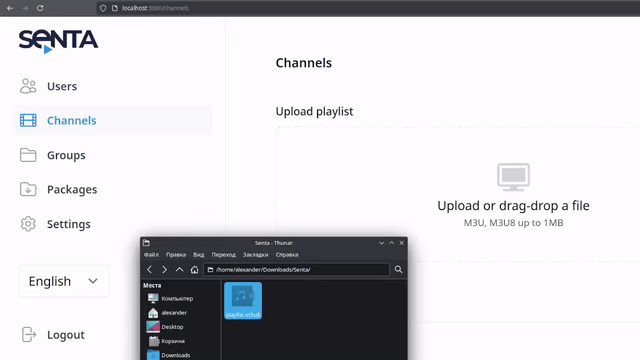
Task: Click the Groups folder icon
Action: coord(28,155)
